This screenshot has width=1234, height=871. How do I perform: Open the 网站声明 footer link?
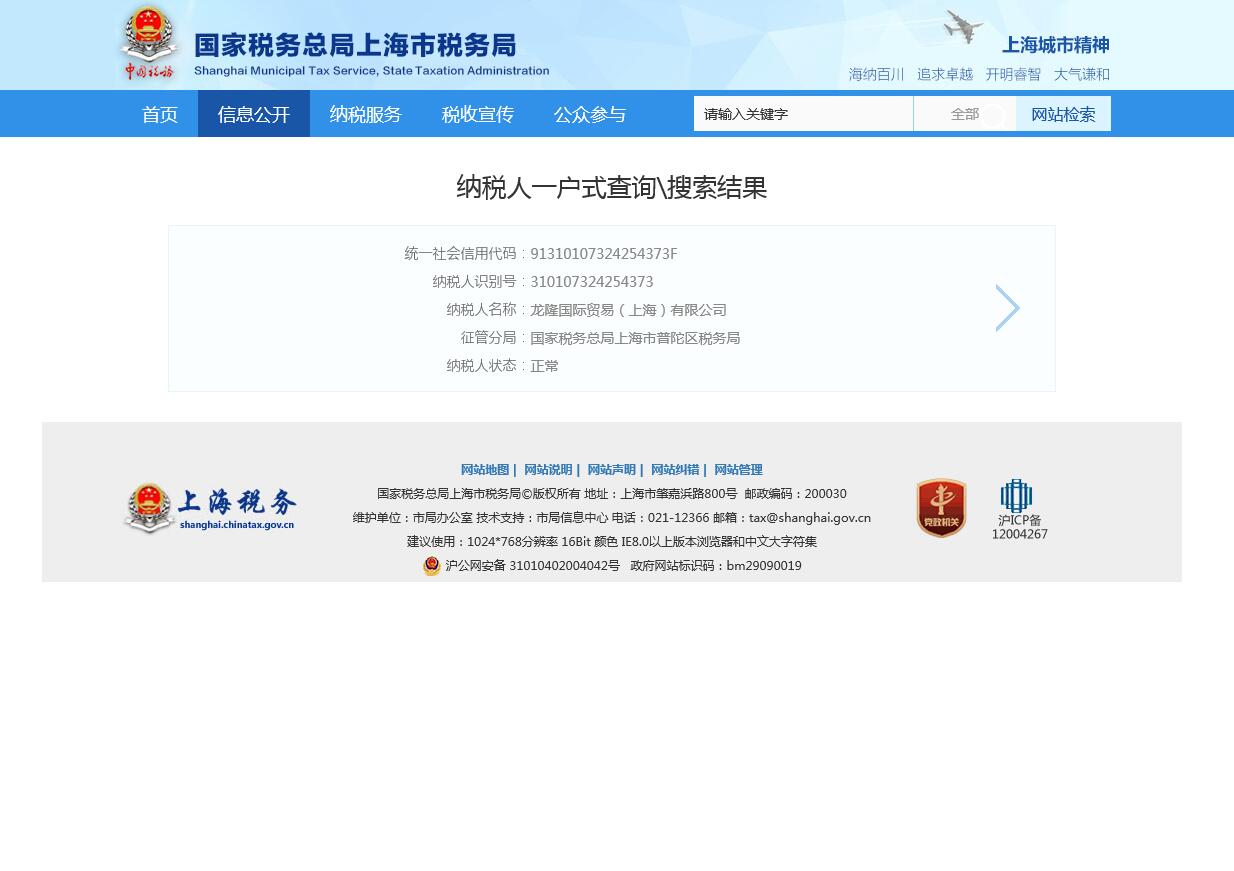611,470
